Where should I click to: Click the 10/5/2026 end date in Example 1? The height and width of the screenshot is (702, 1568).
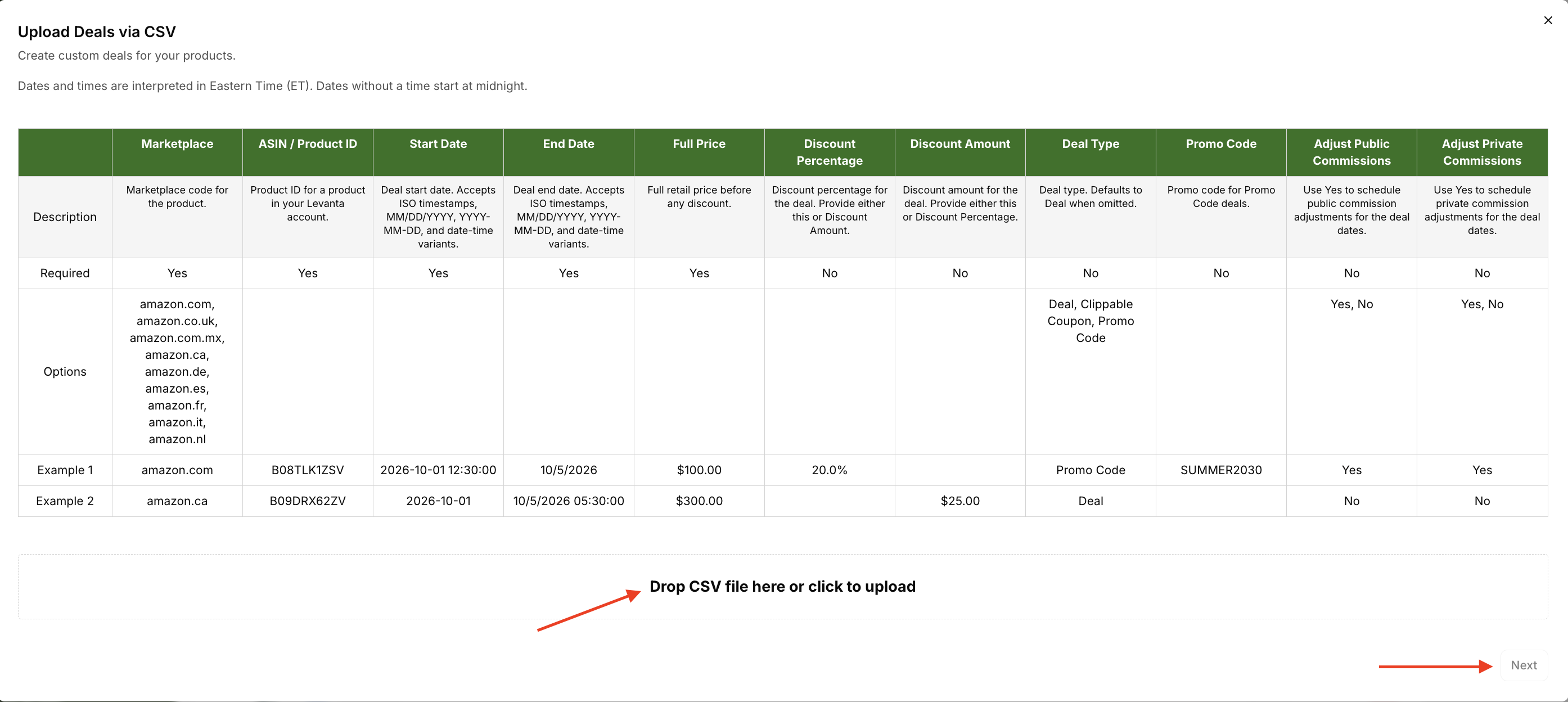[x=569, y=470]
